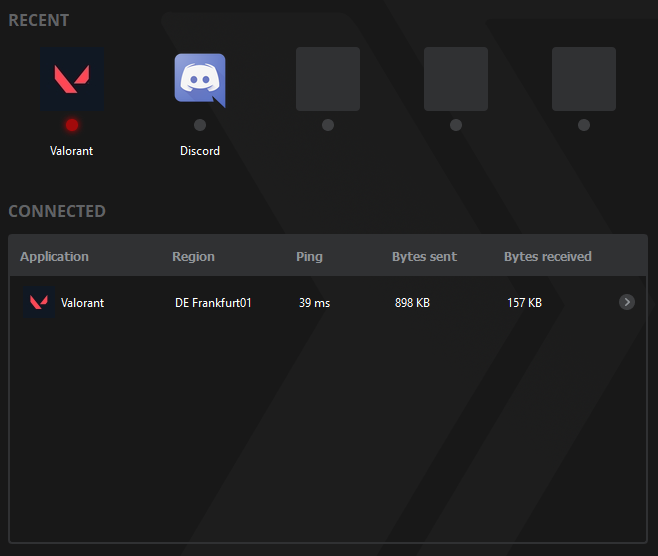Click the small Valorant icon in connected row

coord(39,302)
